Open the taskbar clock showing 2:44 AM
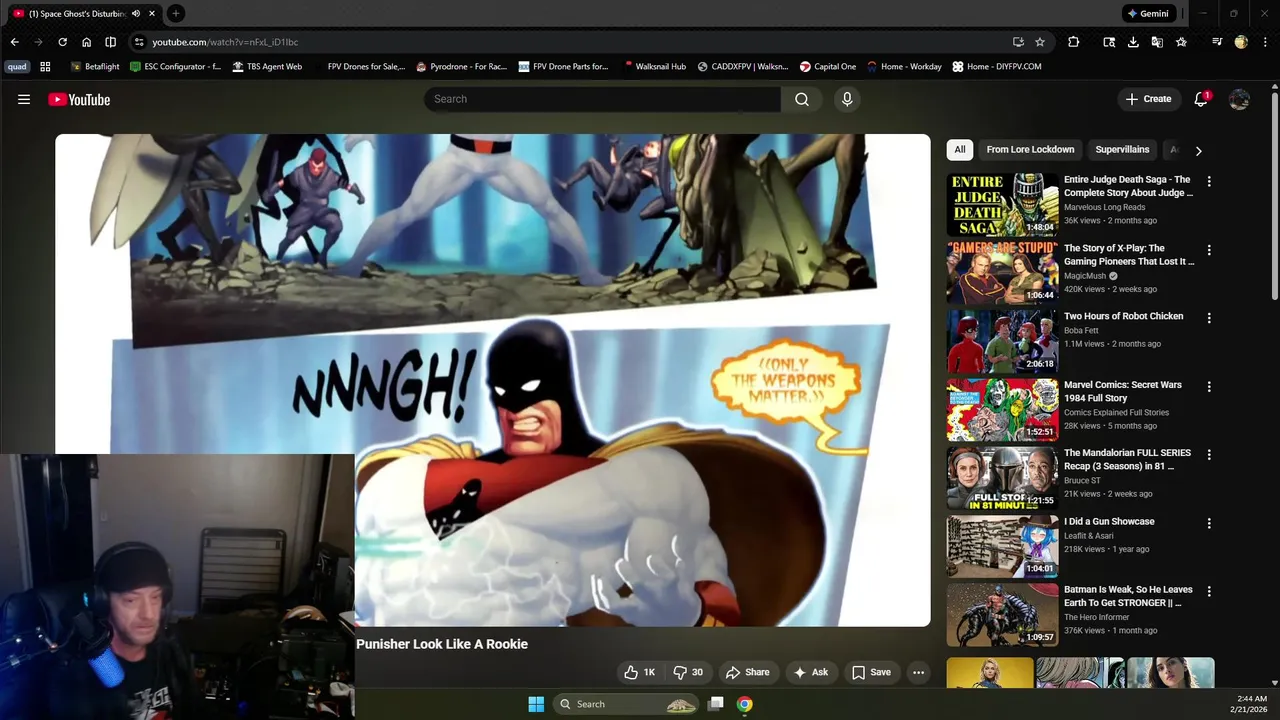Screen dimensions: 1280x720 (x=1251, y=703)
